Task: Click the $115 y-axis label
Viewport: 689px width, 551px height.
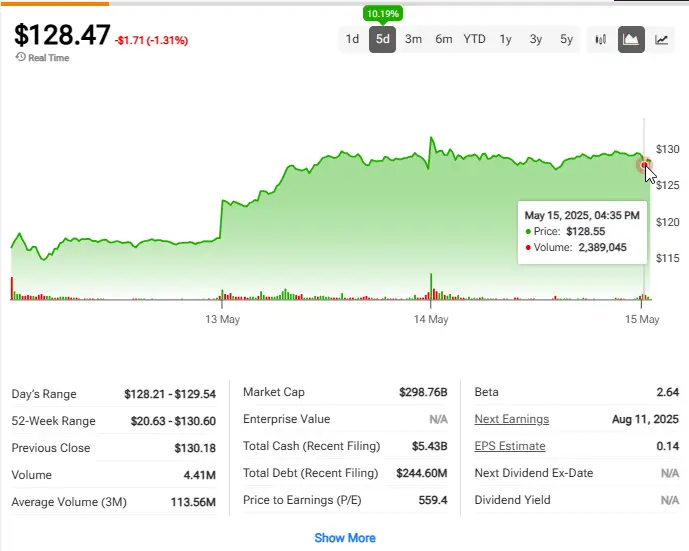Action: (x=667, y=258)
